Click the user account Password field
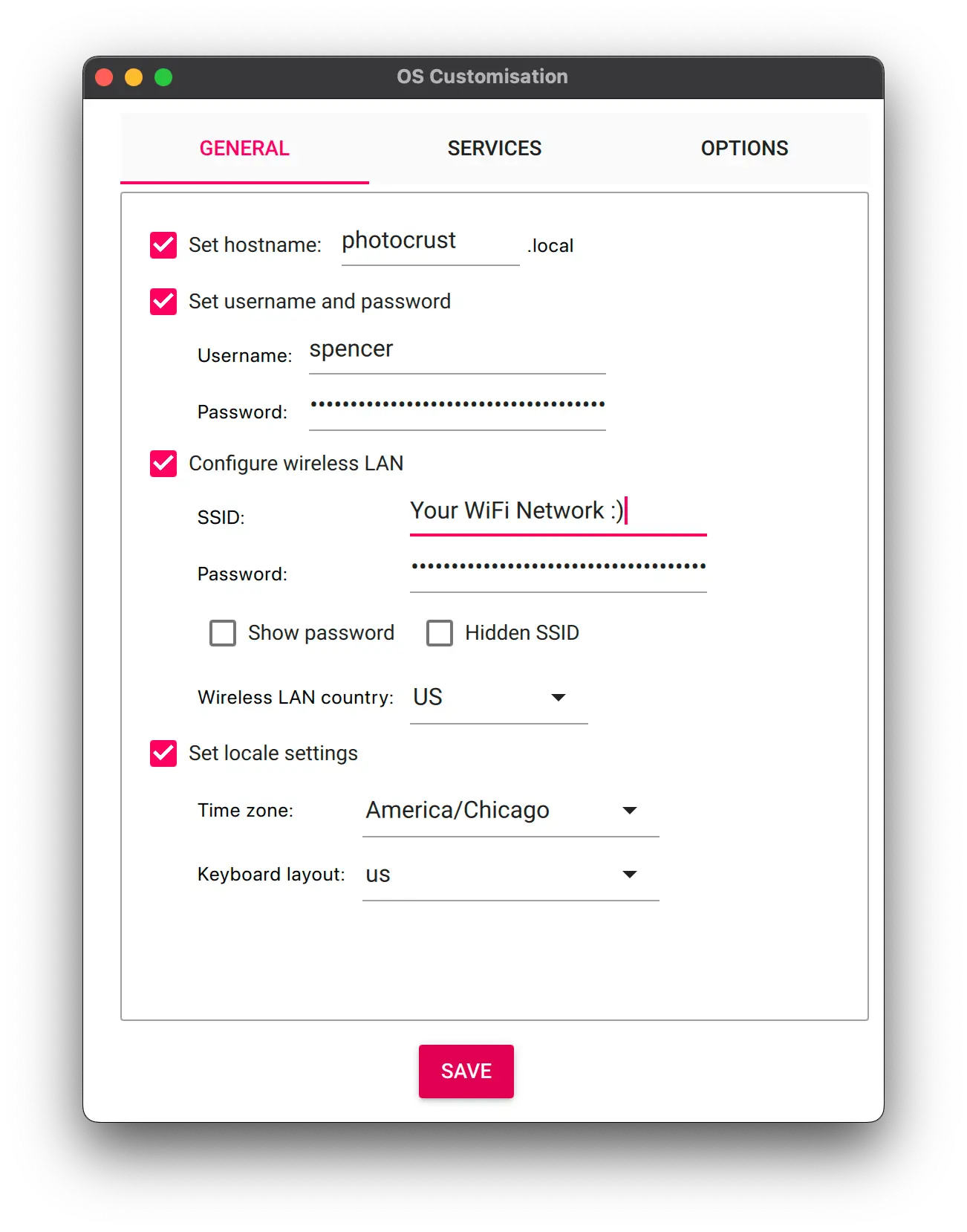967x1232 pixels. click(457, 406)
